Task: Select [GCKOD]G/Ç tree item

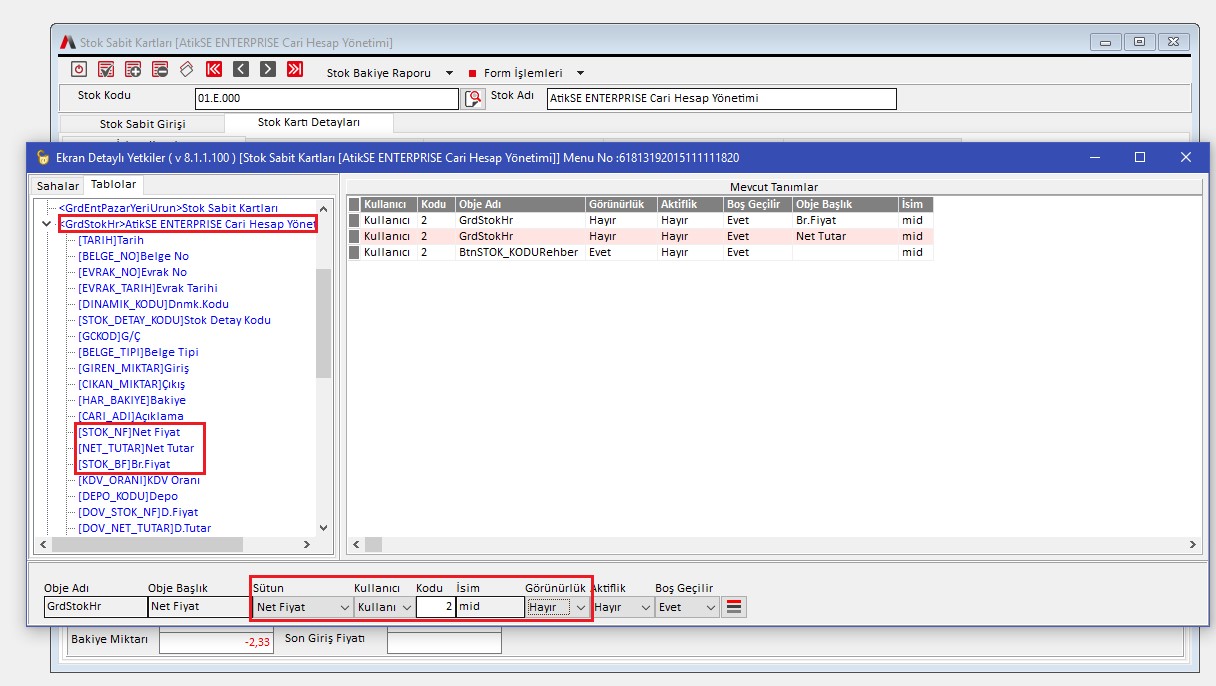Action: pyautogui.click(x=111, y=336)
